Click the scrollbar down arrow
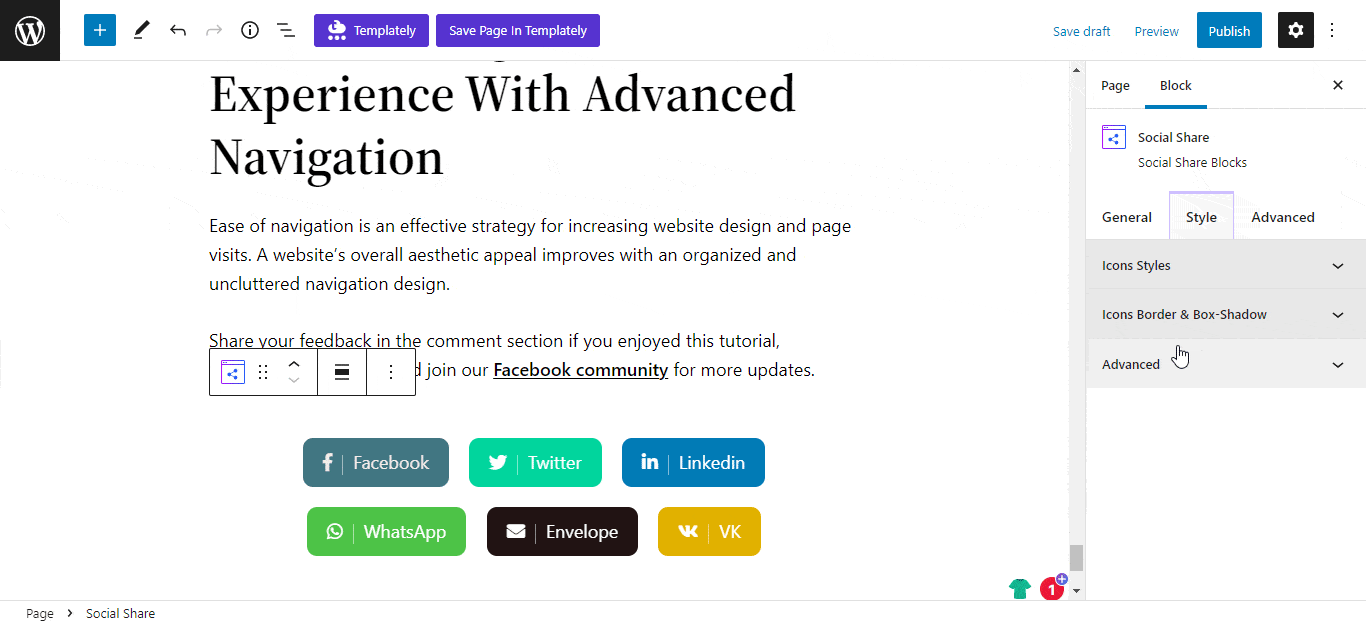The width and height of the screenshot is (1366, 625). click(x=1076, y=591)
